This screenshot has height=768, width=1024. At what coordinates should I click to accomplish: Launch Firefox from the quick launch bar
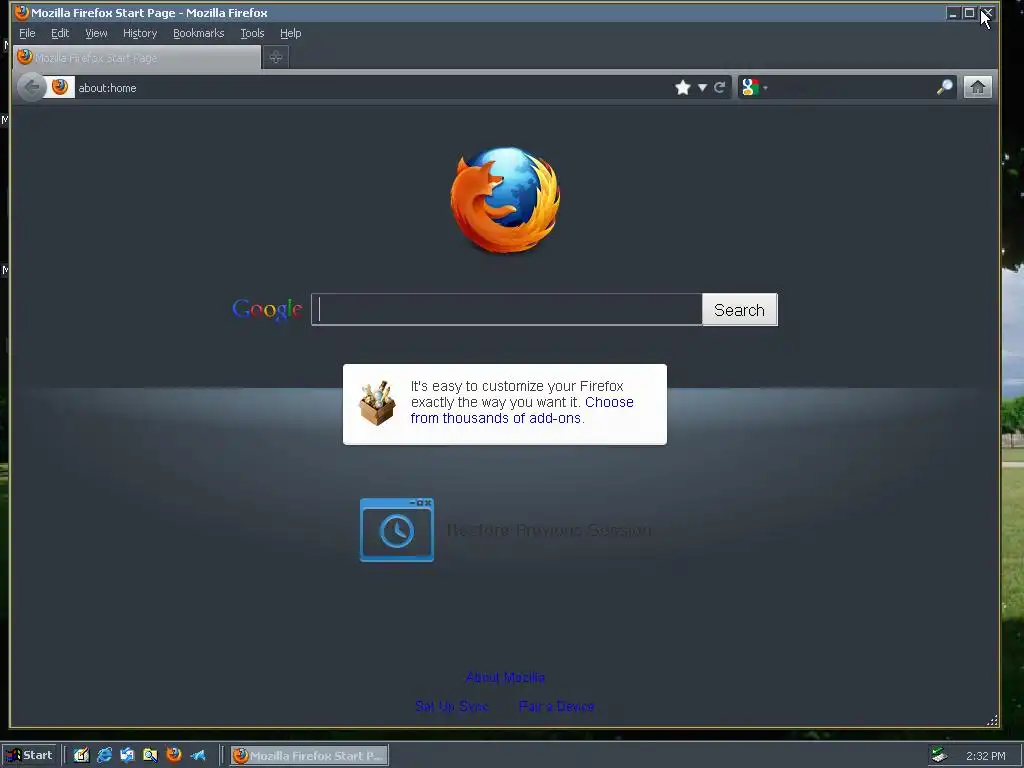click(174, 755)
